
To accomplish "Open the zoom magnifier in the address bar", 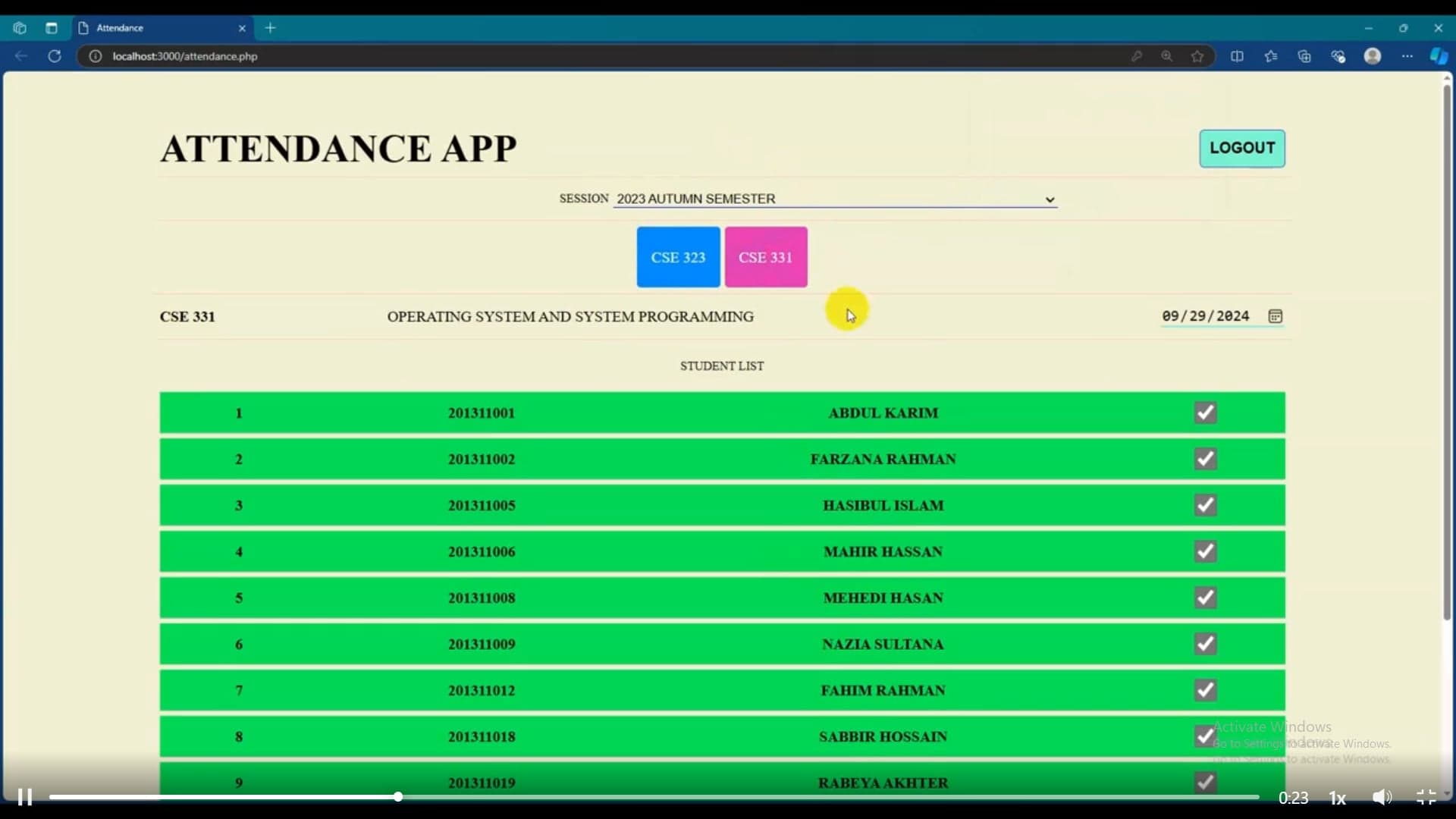I will pyautogui.click(x=1167, y=56).
